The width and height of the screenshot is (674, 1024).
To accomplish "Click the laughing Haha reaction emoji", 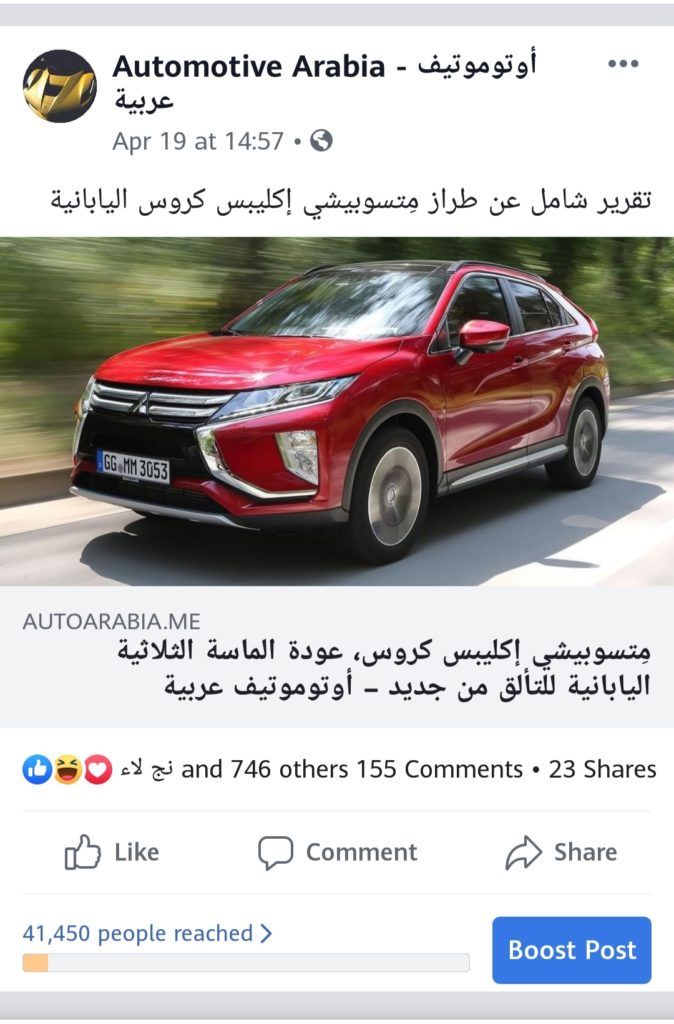I will pyautogui.click(x=67, y=769).
